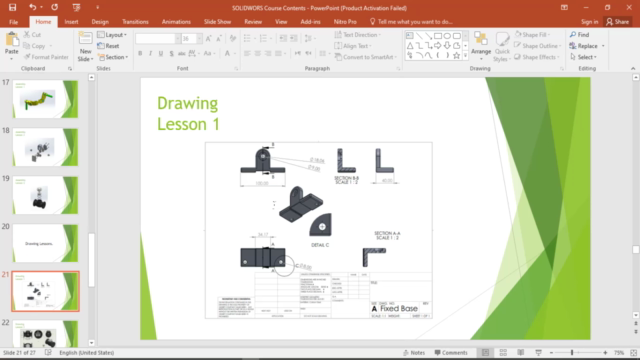Open the font size dropdown

coord(199,39)
